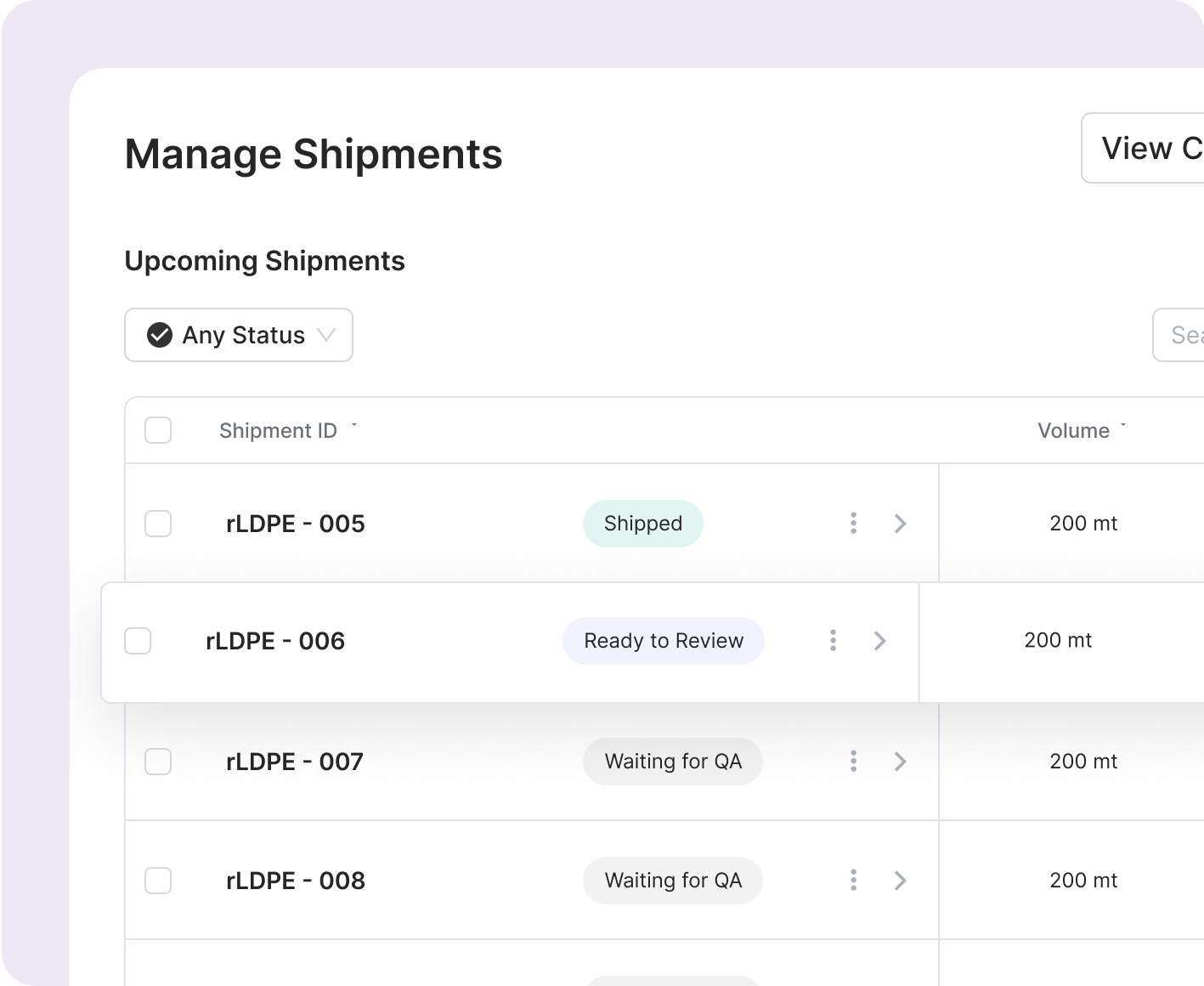
Task: Open more options for rLDPE - 006
Action: 833,640
